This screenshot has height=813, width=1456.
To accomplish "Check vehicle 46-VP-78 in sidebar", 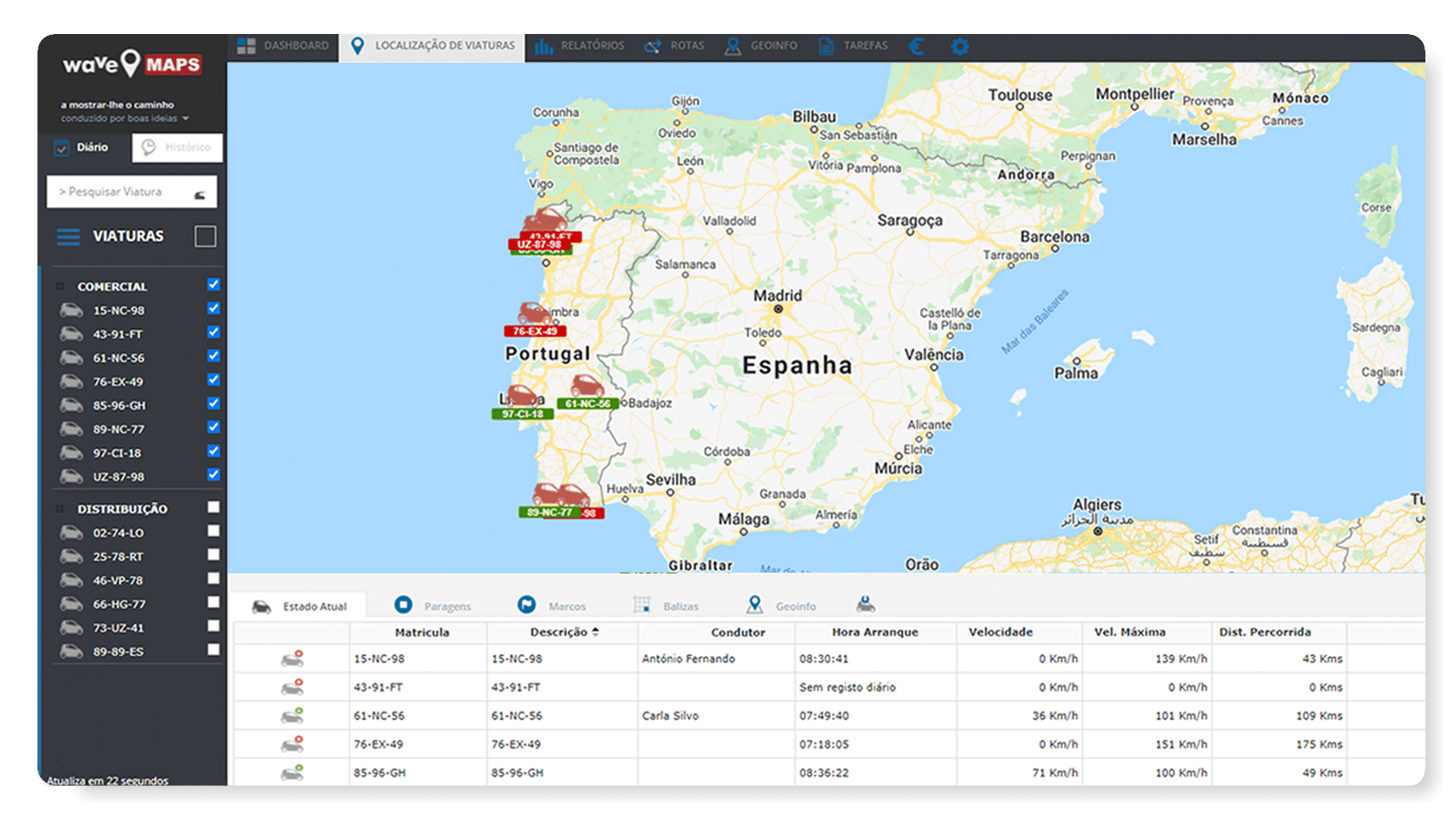I will (213, 579).
